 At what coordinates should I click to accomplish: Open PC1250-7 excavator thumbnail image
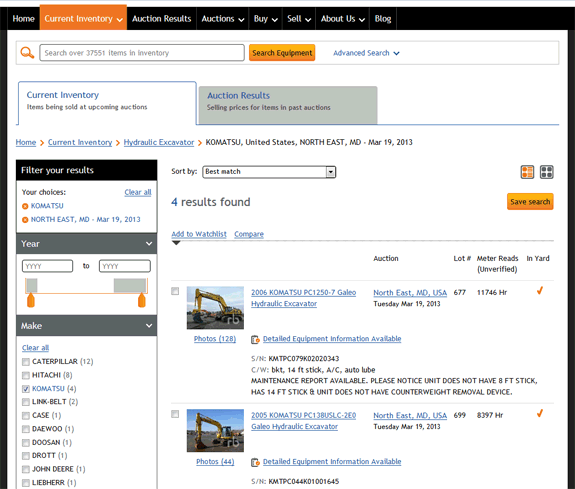click(x=215, y=308)
